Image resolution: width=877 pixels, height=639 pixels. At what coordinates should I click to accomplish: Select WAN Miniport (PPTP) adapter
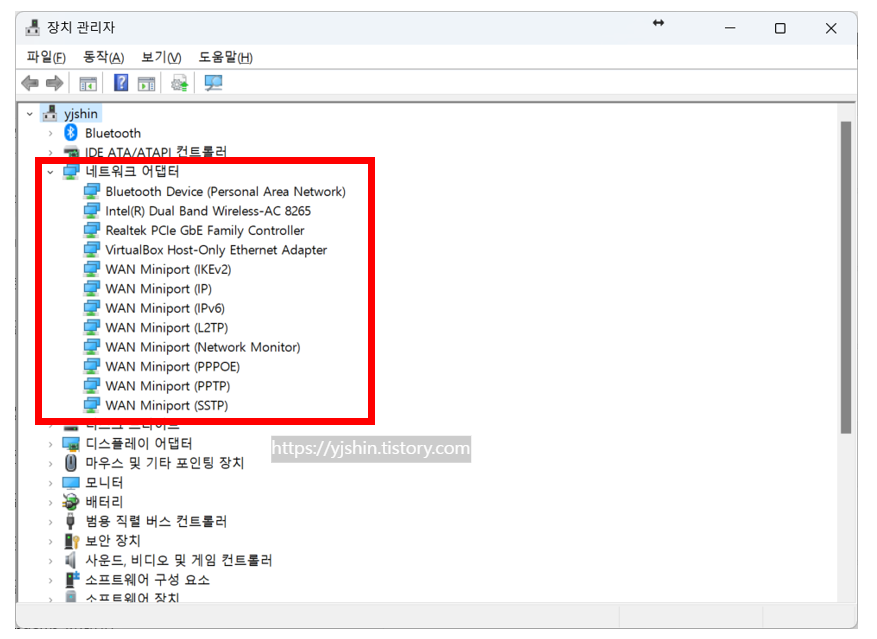point(168,386)
